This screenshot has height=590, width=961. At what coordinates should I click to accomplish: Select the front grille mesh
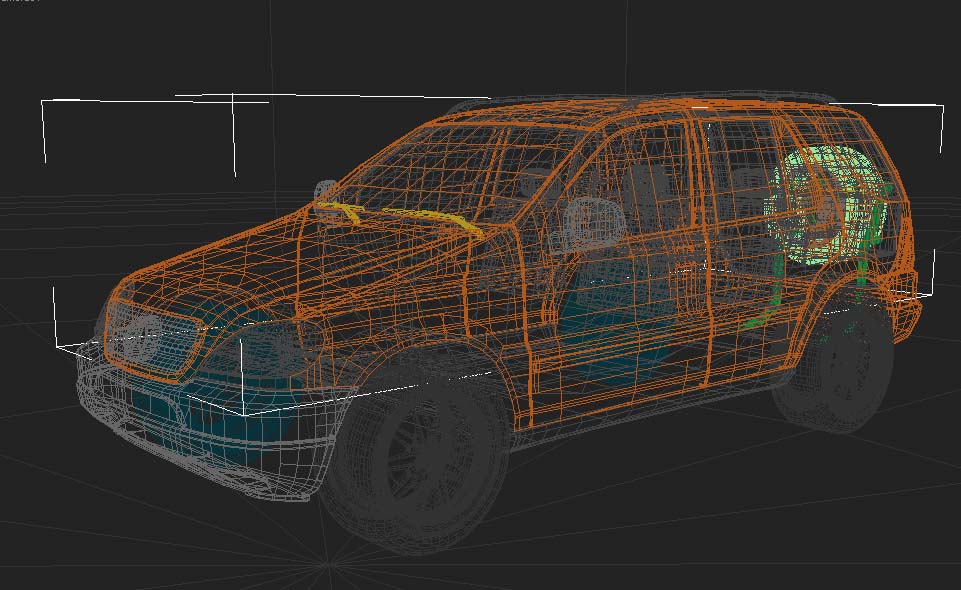click(152, 342)
